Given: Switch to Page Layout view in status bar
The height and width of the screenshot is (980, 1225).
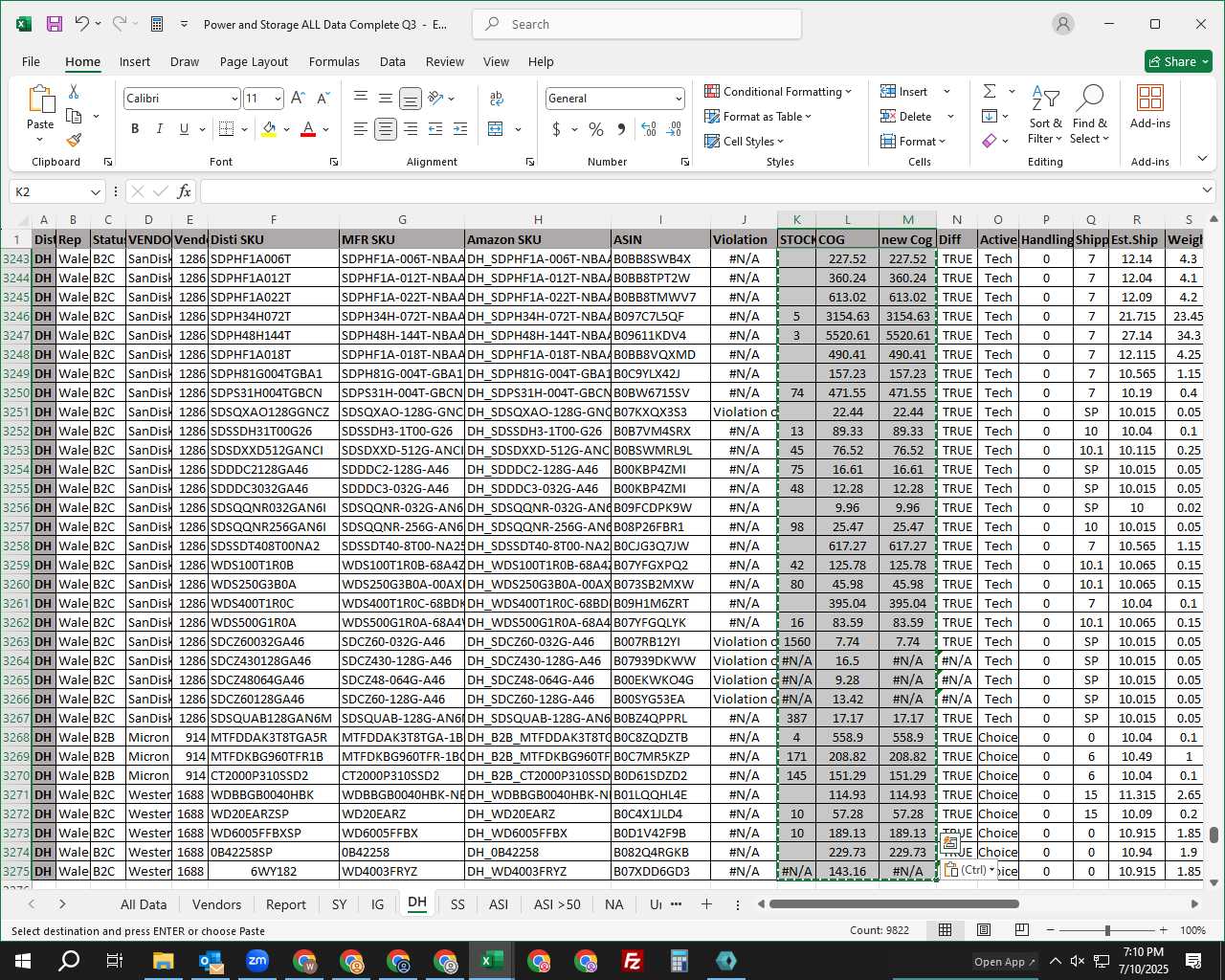Looking at the screenshot, I should (x=983, y=930).
